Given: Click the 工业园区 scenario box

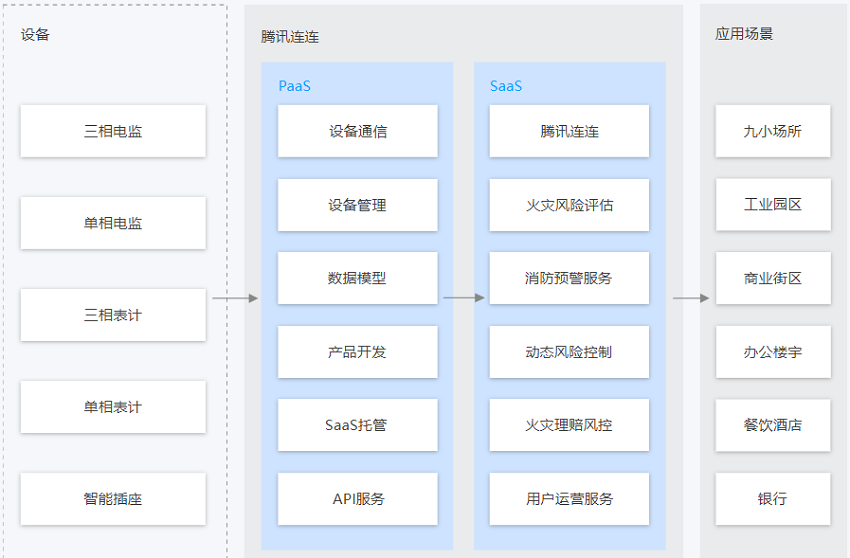Looking at the screenshot, I should click(x=773, y=205).
